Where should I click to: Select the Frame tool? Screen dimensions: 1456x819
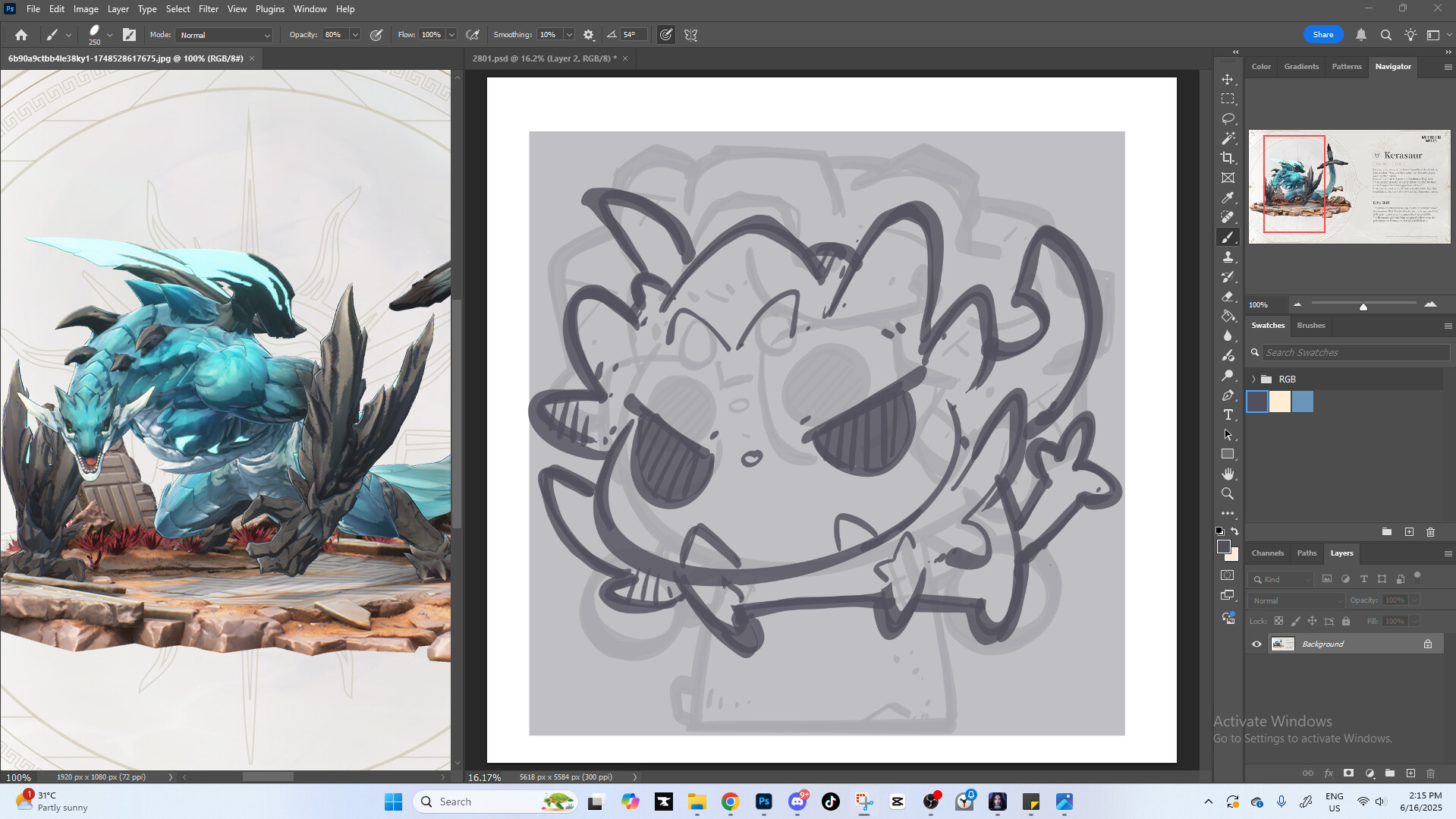click(x=1228, y=178)
